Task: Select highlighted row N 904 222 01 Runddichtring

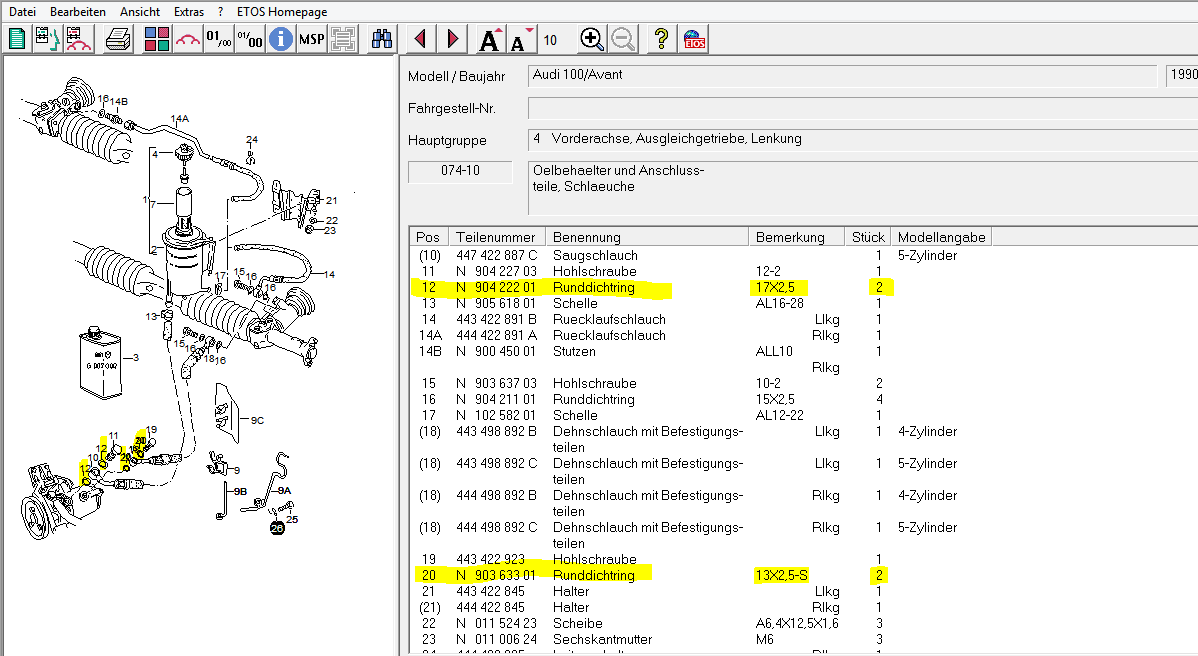Action: (x=594, y=288)
